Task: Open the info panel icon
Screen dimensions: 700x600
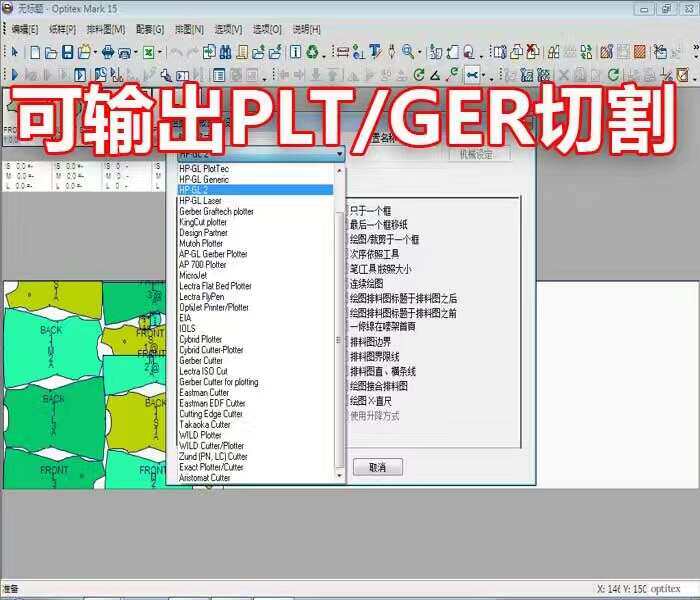Action: click(295, 52)
